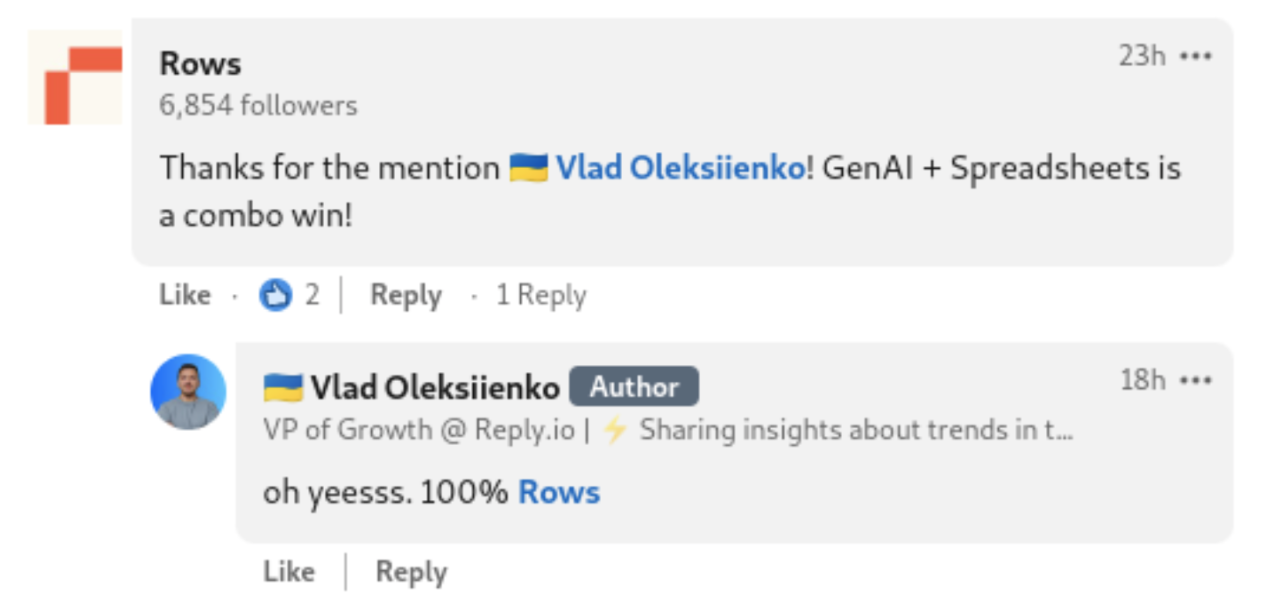The height and width of the screenshot is (614, 1262).
Task: Reply to the Rows comment
Action: (406, 295)
